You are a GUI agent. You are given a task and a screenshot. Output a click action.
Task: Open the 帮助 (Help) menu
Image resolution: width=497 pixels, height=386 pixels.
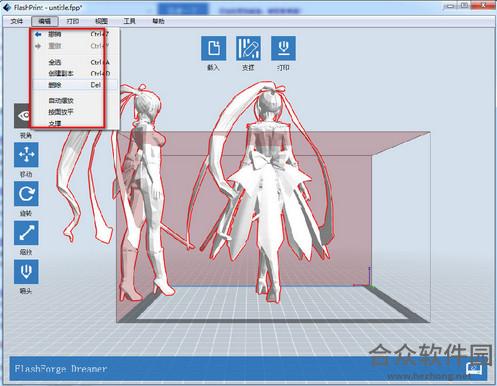[158, 21]
